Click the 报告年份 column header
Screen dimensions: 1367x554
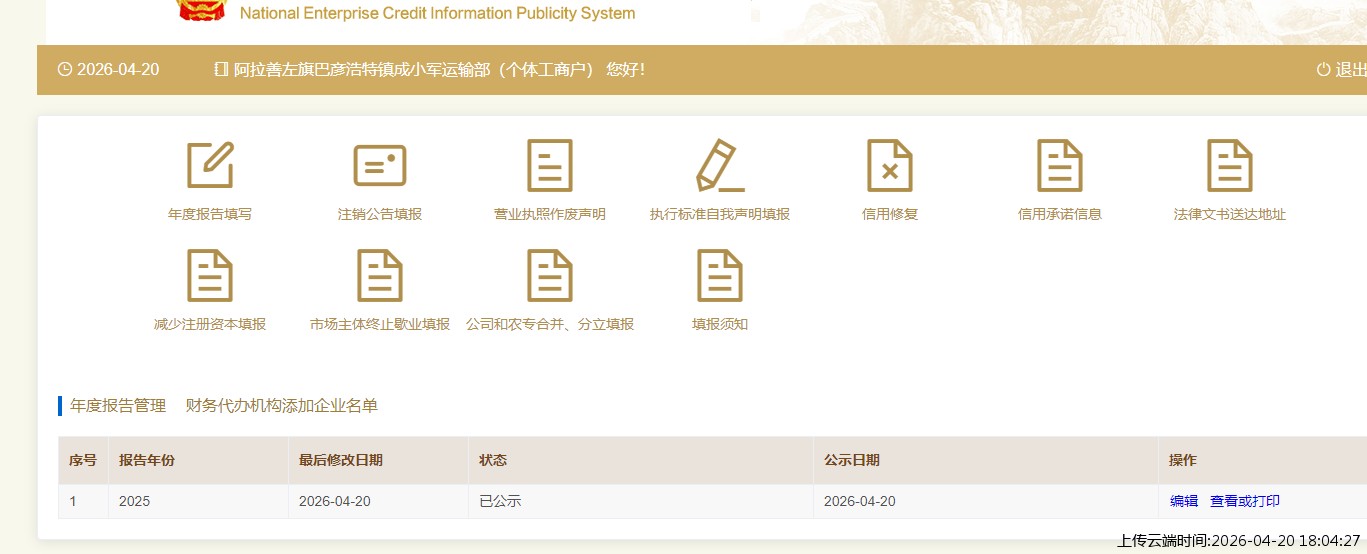point(147,461)
